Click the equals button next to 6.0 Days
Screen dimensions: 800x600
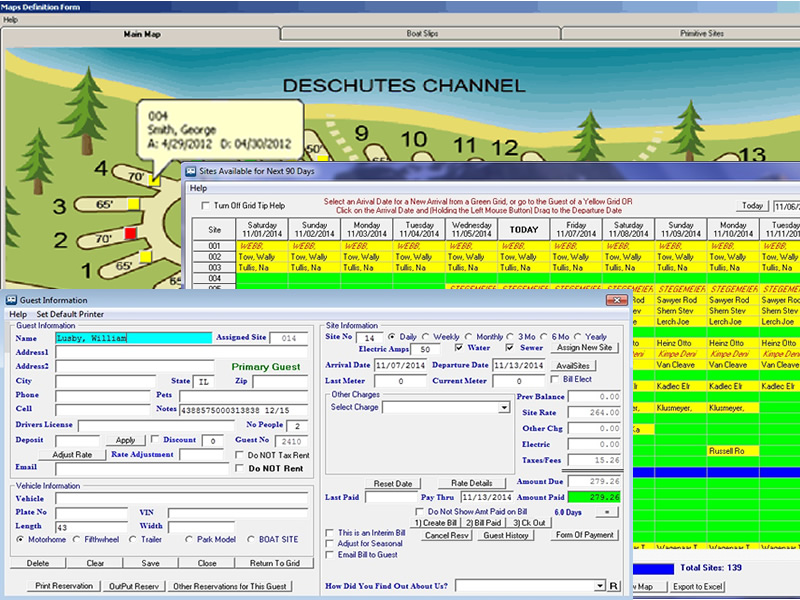[x=607, y=511]
